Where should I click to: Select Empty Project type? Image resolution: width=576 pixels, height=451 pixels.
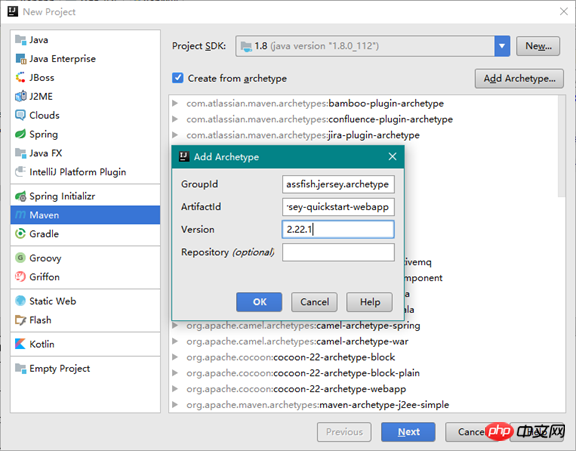click(x=85, y=368)
